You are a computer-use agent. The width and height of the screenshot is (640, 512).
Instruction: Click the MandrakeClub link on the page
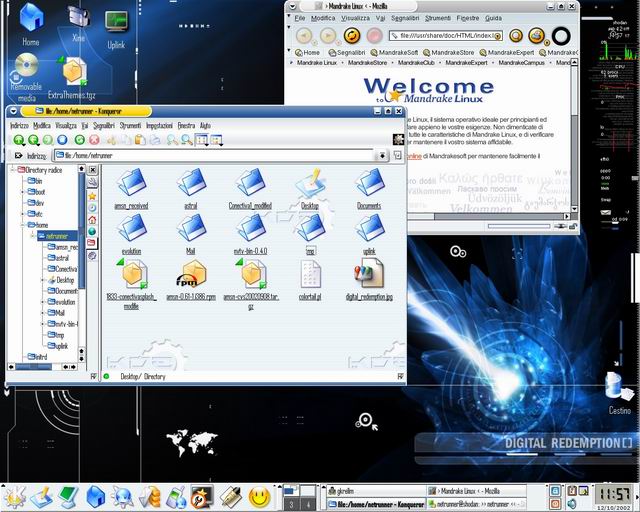tap(416, 63)
